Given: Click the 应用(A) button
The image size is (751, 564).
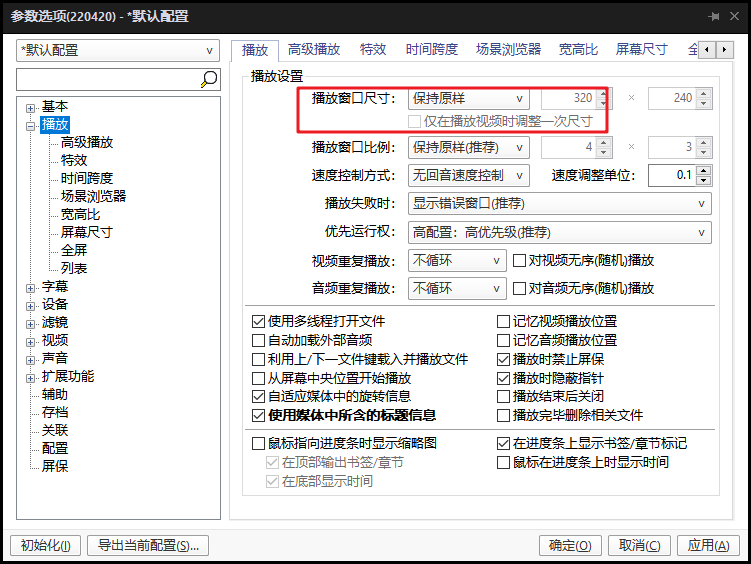Looking at the screenshot, I should pyautogui.click(x=708, y=546).
